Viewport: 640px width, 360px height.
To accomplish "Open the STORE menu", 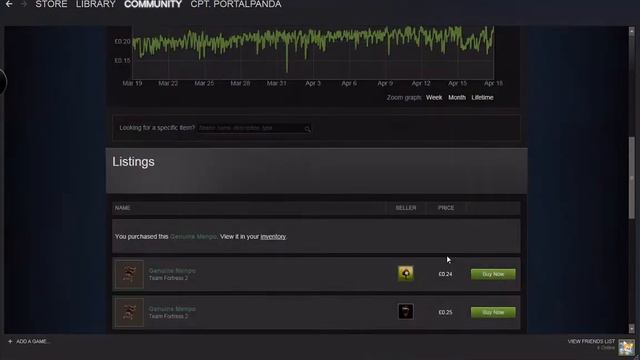I will 51,4.
